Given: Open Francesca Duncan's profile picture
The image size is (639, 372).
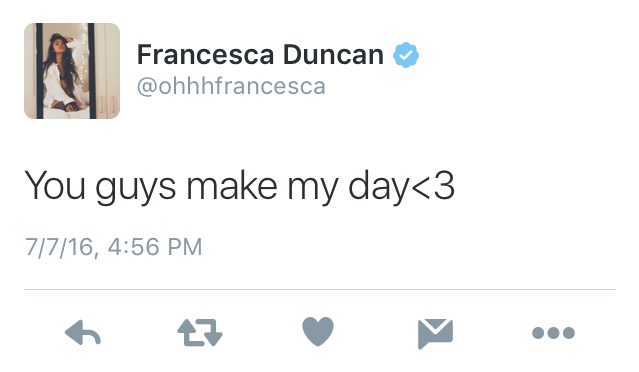Looking at the screenshot, I should point(72,71).
